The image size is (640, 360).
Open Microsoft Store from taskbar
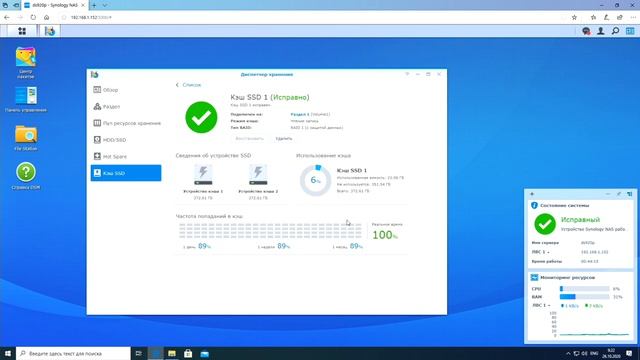pyautogui.click(x=188, y=353)
